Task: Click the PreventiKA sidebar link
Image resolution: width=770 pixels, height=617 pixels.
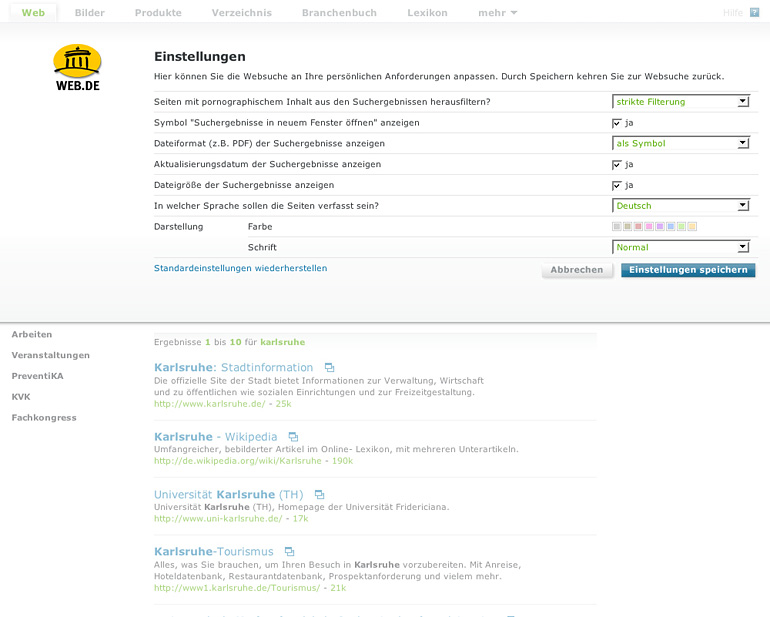Action: 37,376
